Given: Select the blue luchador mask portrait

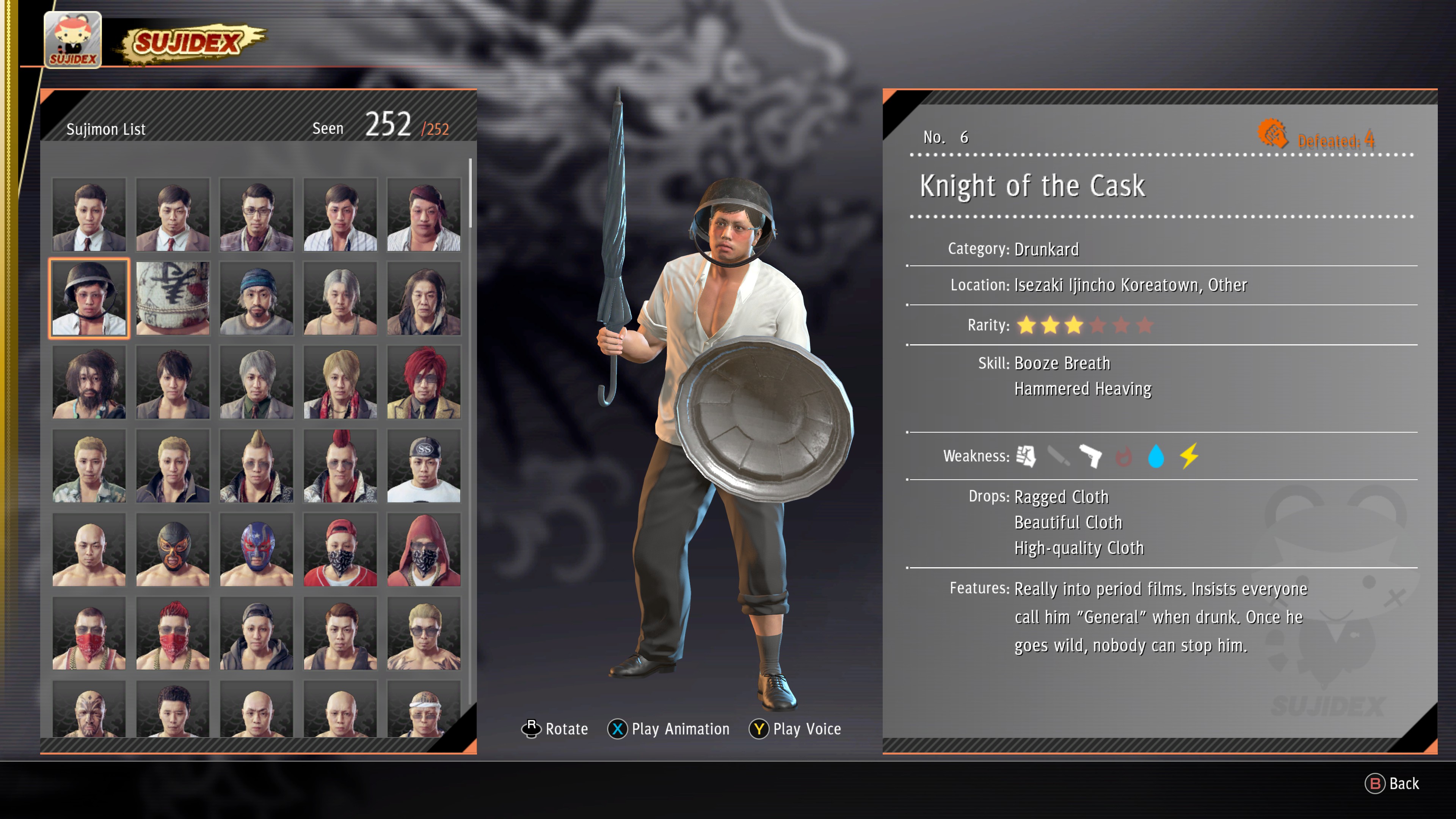Looking at the screenshot, I should [x=257, y=549].
